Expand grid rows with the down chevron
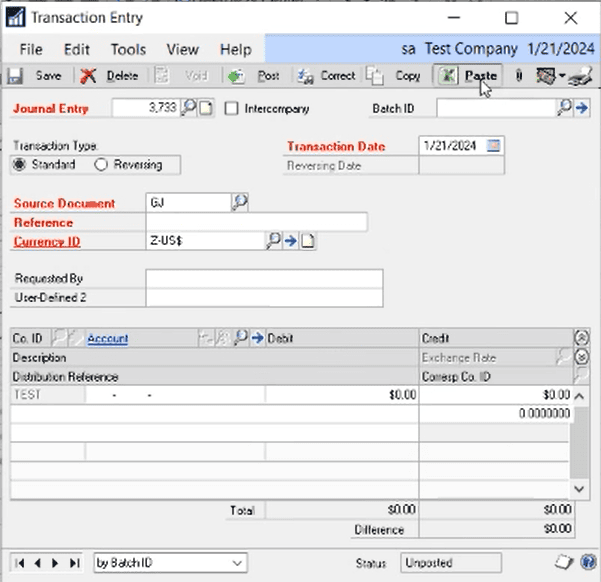 (x=581, y=357)
